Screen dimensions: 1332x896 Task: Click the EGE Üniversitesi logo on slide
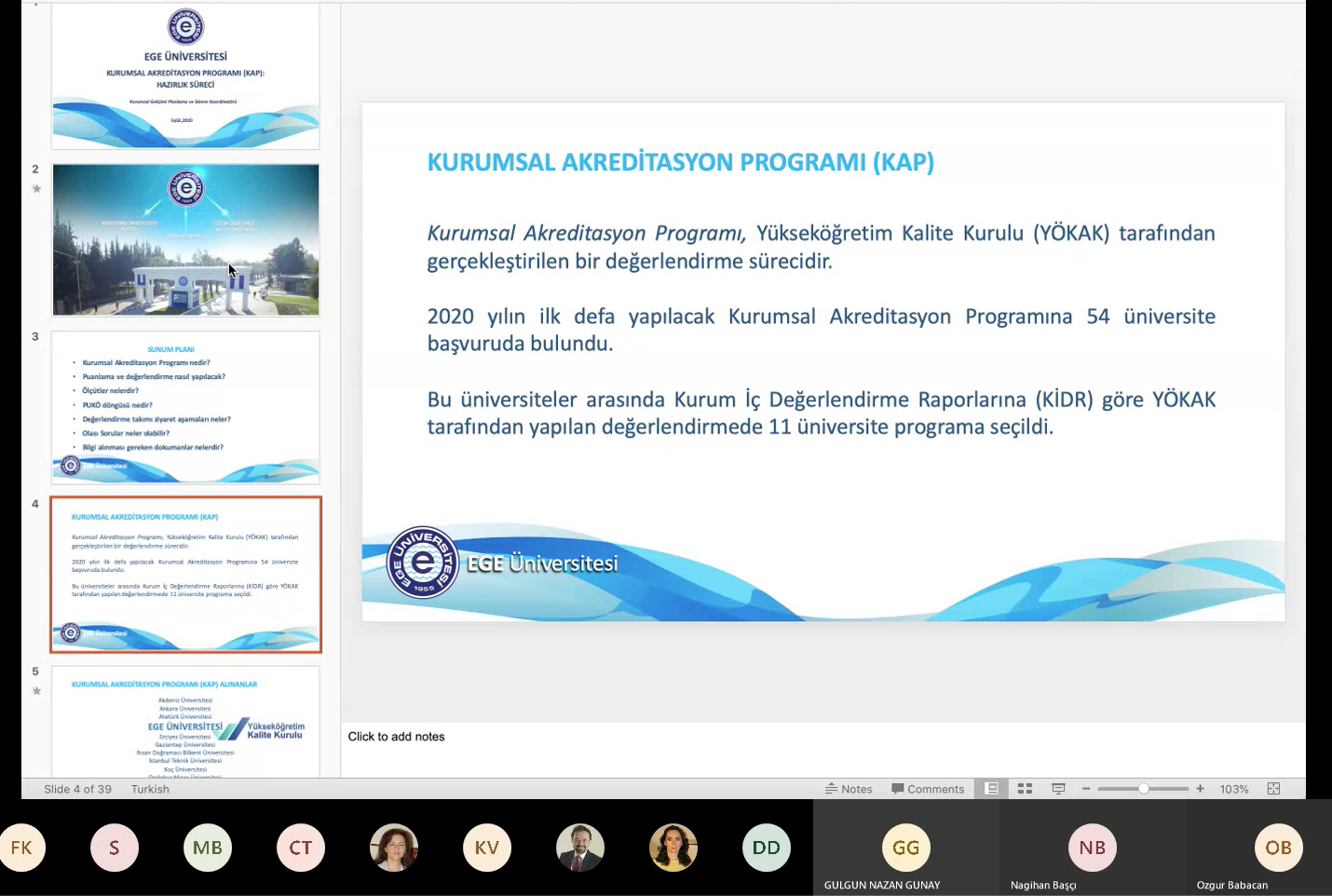point(423,562)
